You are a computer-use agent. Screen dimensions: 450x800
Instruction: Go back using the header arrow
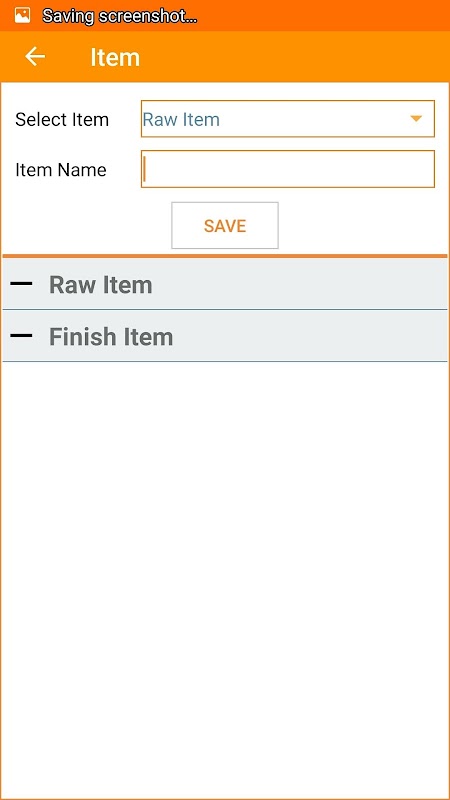(35, 56)
